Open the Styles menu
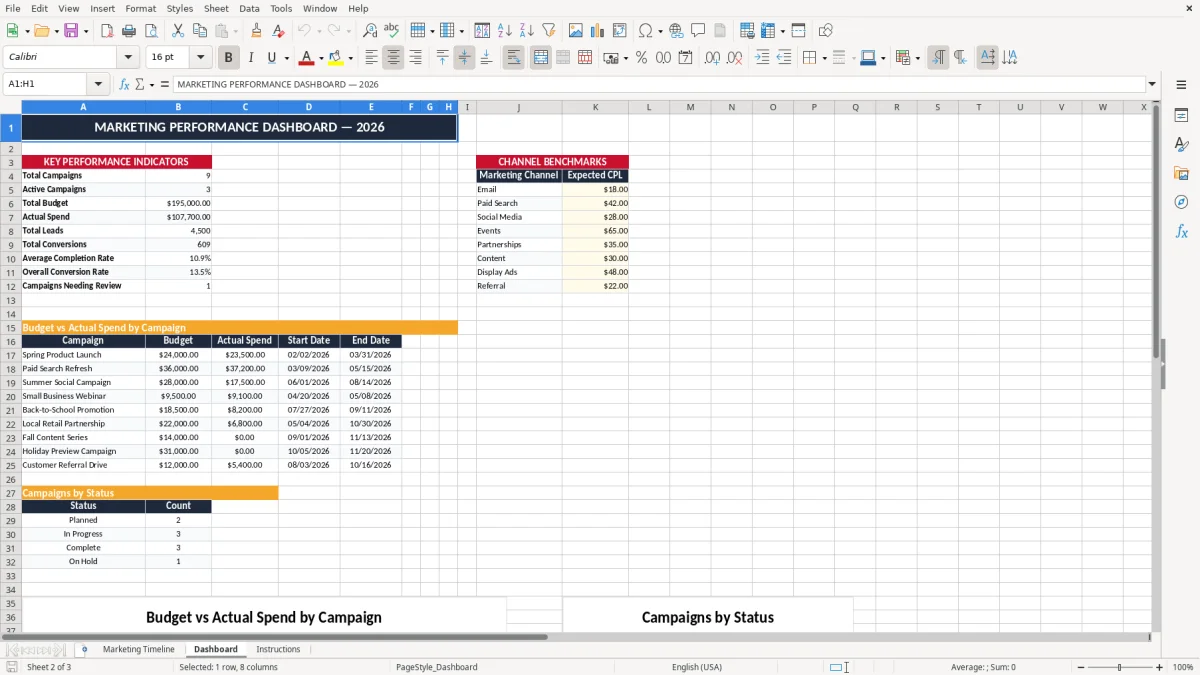 pos(180,8)
